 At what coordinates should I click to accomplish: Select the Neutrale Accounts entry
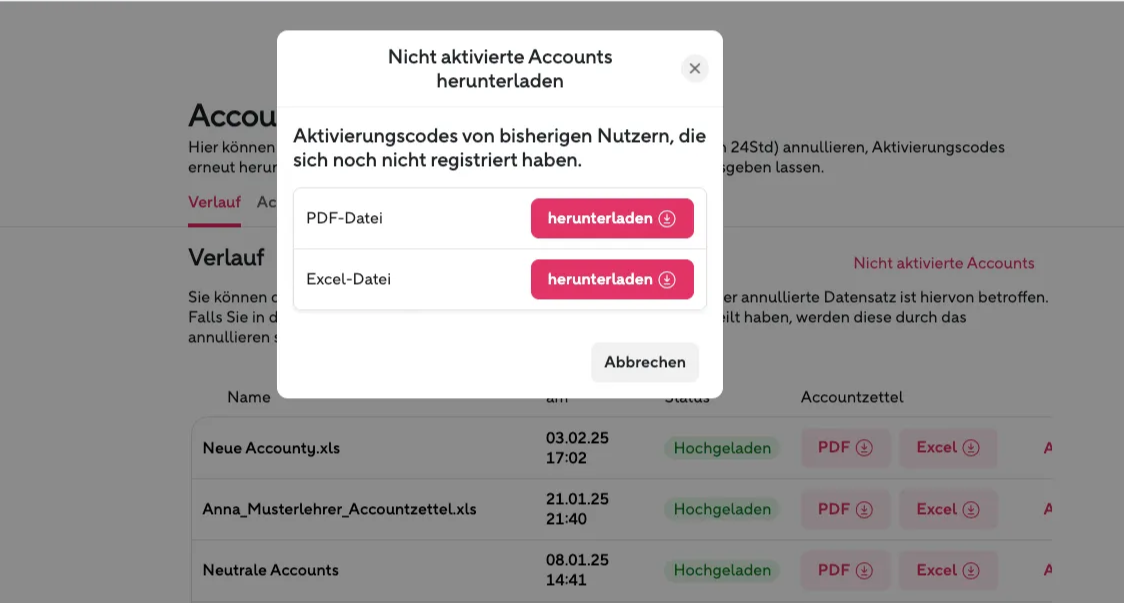click(x=270, y=570)
